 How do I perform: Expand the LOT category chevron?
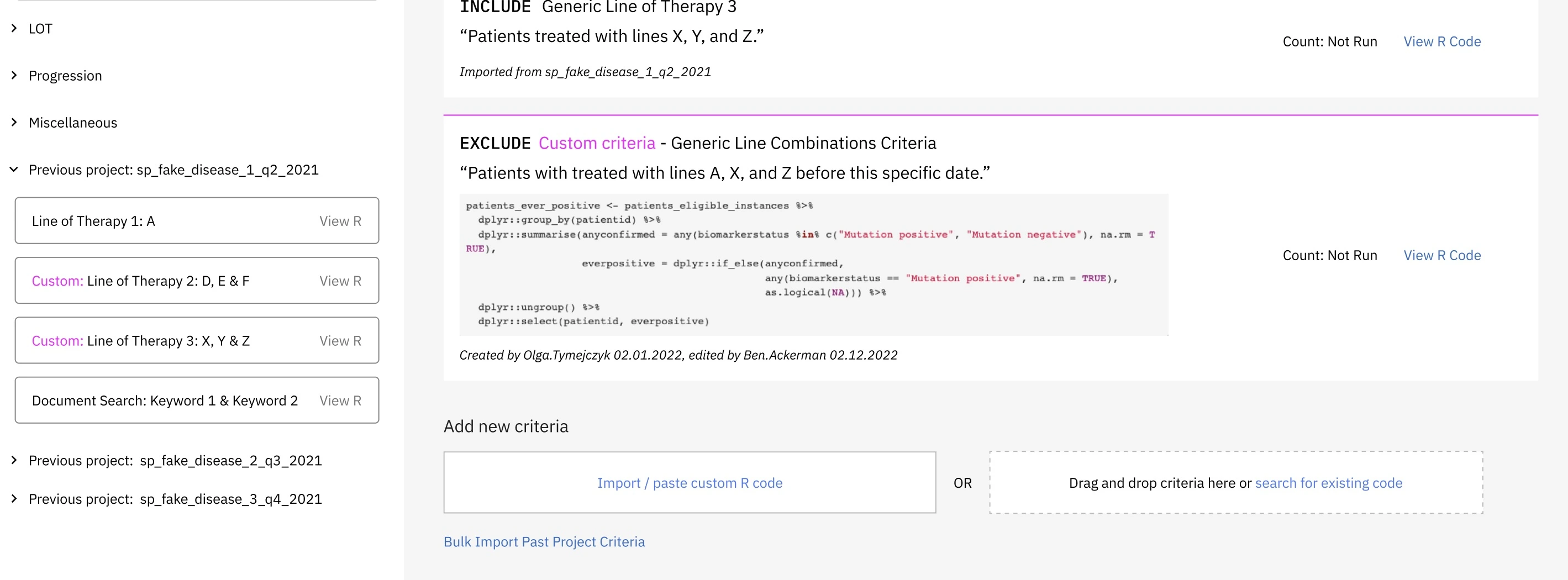tap(14, 28)
